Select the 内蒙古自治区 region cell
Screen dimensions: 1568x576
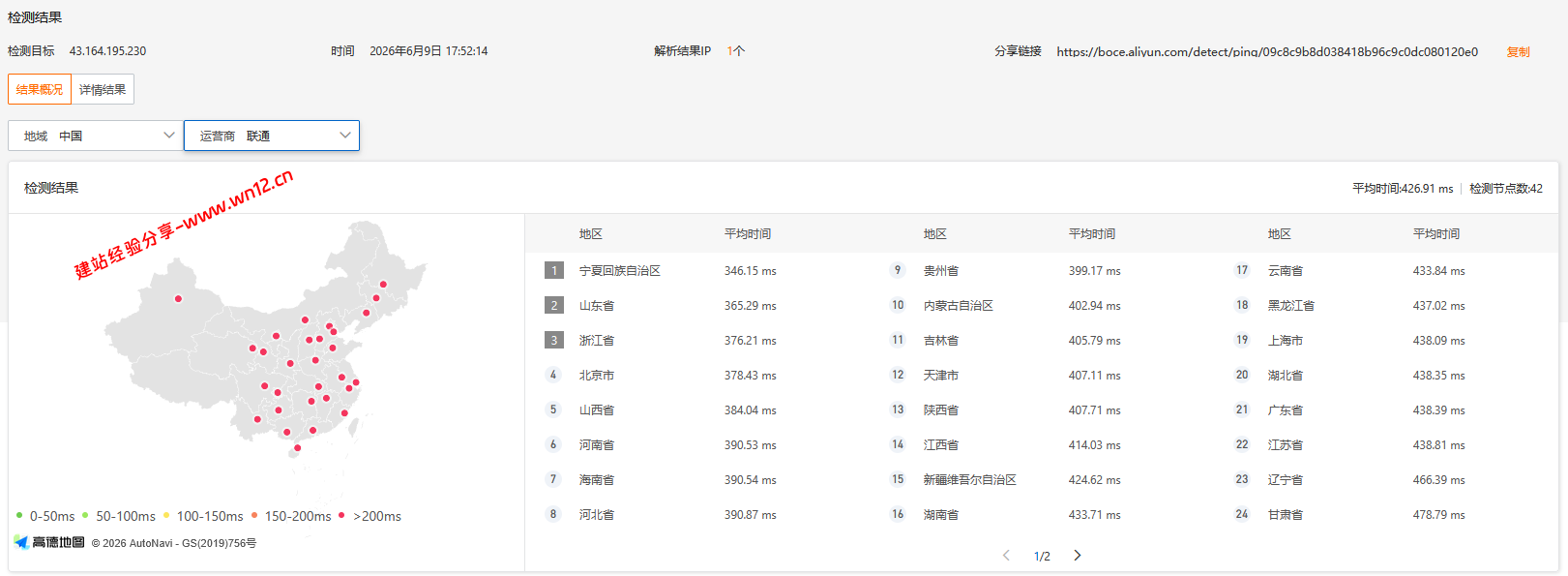(959, 306)
